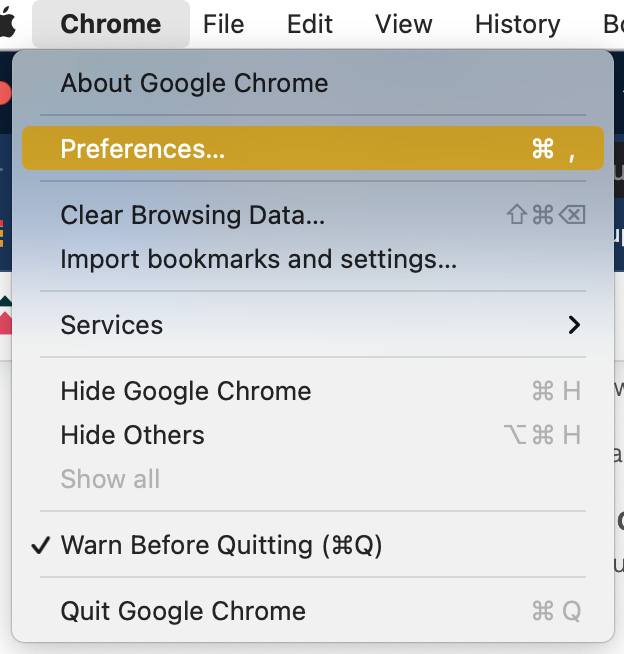624x654 pixels.
Task: Click the checkmark beside Warn Before Quitting
Action: pos(41,545)
